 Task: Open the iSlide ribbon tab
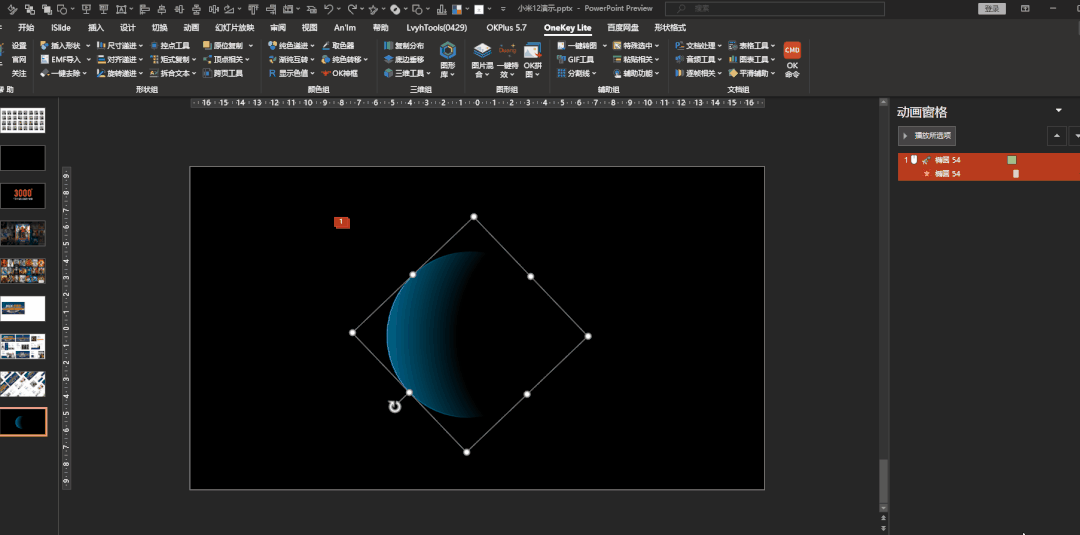[61, 28]
